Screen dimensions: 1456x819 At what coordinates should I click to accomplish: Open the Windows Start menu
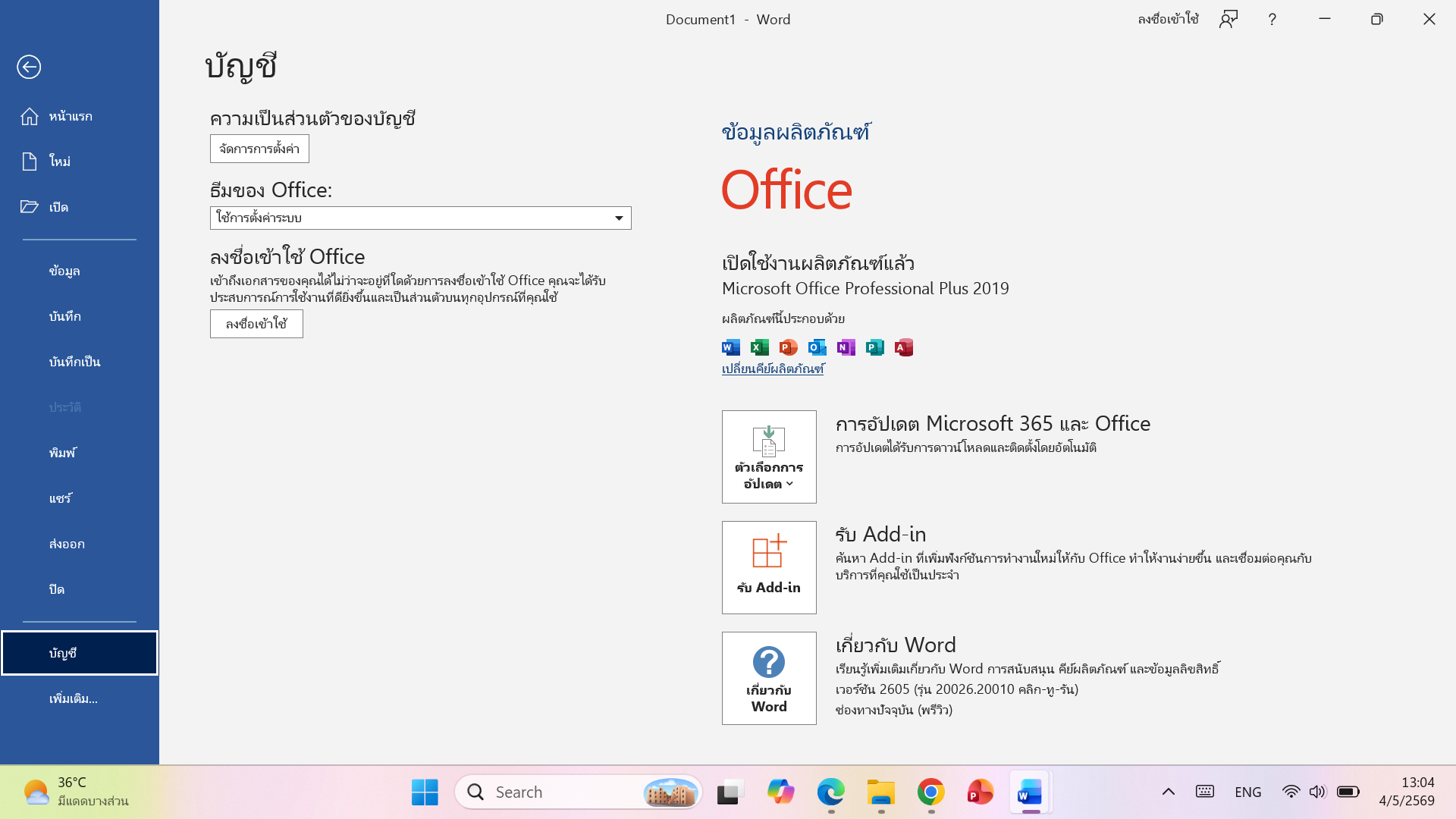tap(425, 792)
